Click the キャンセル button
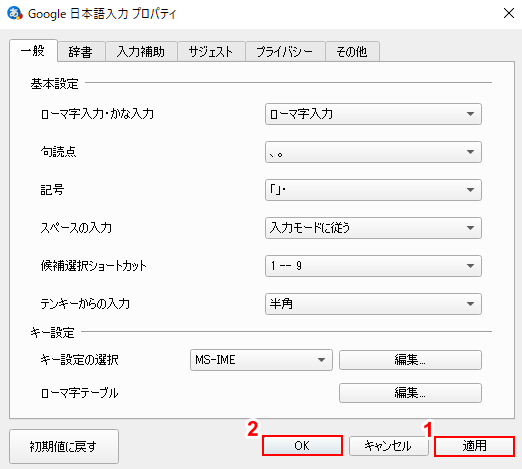 (388, 446)
